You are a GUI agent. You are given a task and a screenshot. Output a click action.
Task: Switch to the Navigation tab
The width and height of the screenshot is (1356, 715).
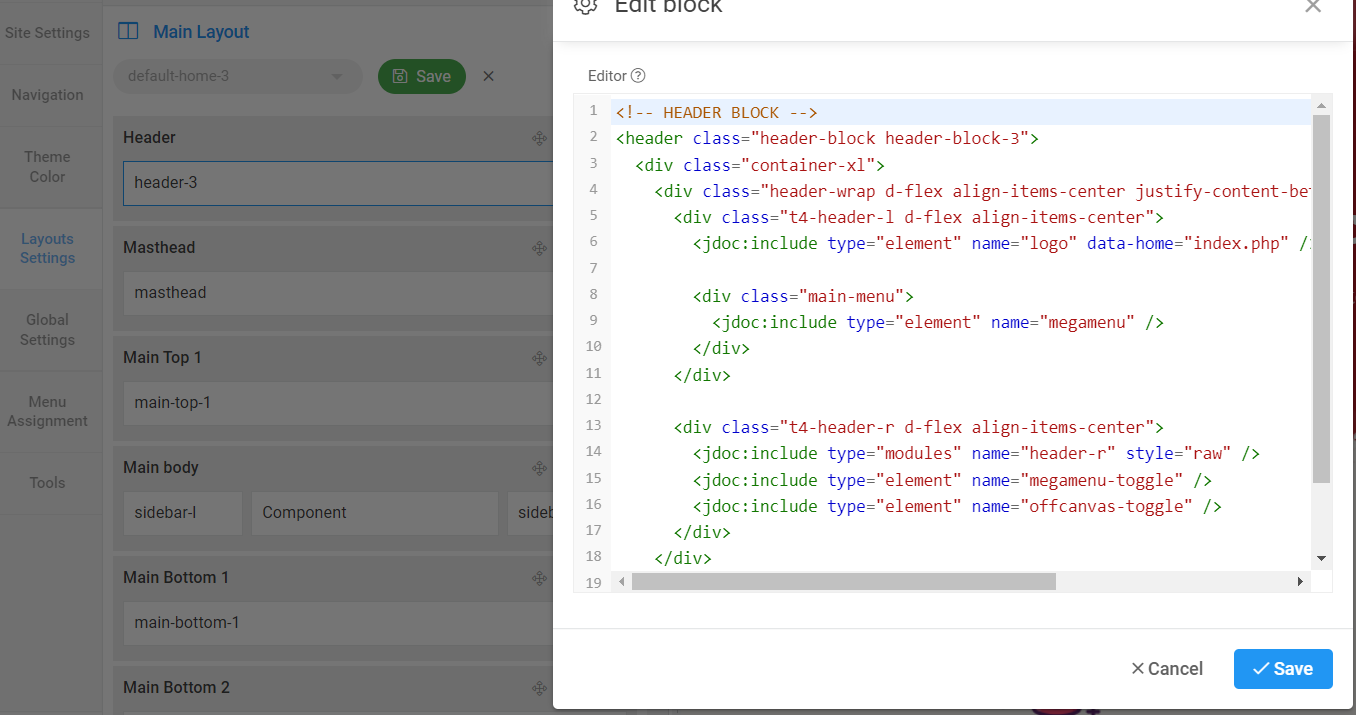47,95
